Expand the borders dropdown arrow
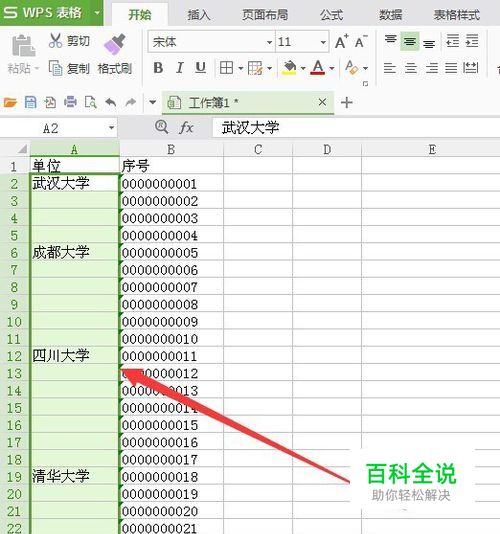Image resolution: width=500 pixels, height=534 pixels. pos(241,68)
